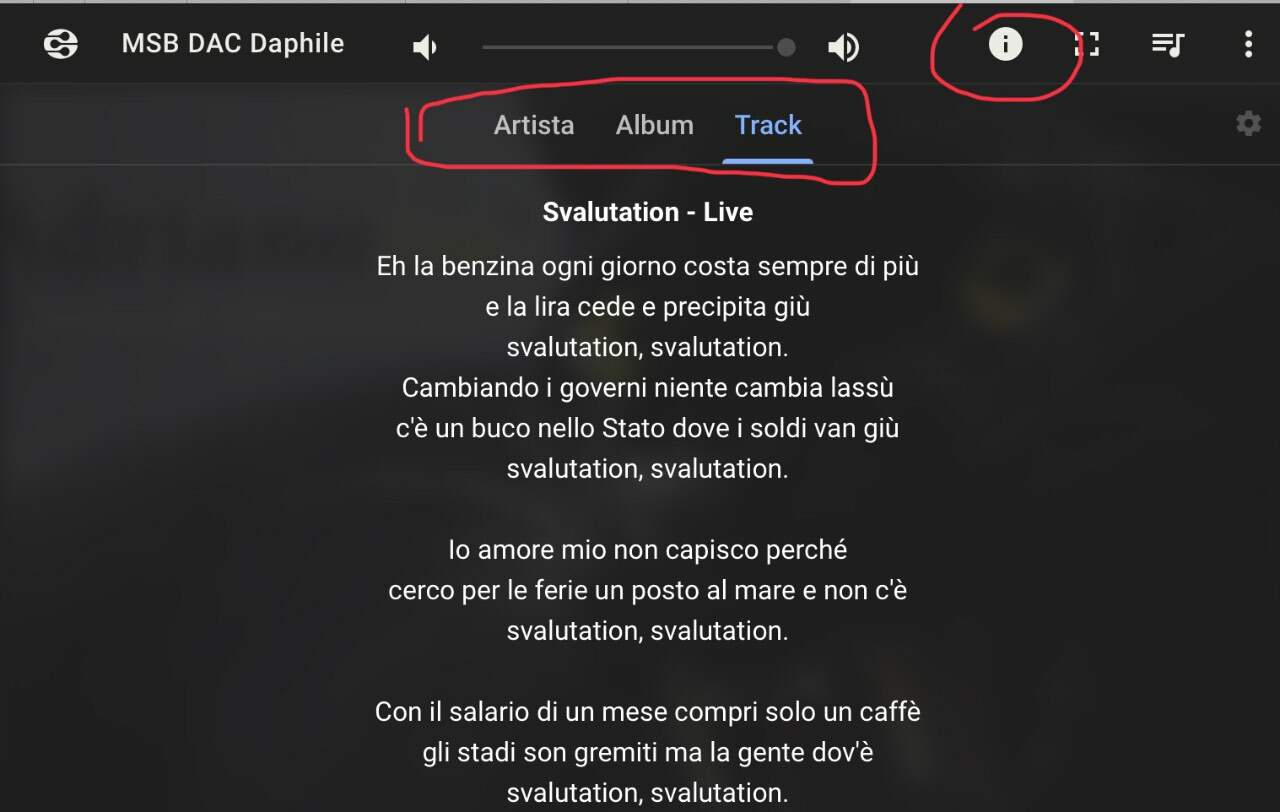Expand now playing with the fullscreen icon
Image resolution: width=1280 pixels, height=812 pixels.
[1087, 44]
